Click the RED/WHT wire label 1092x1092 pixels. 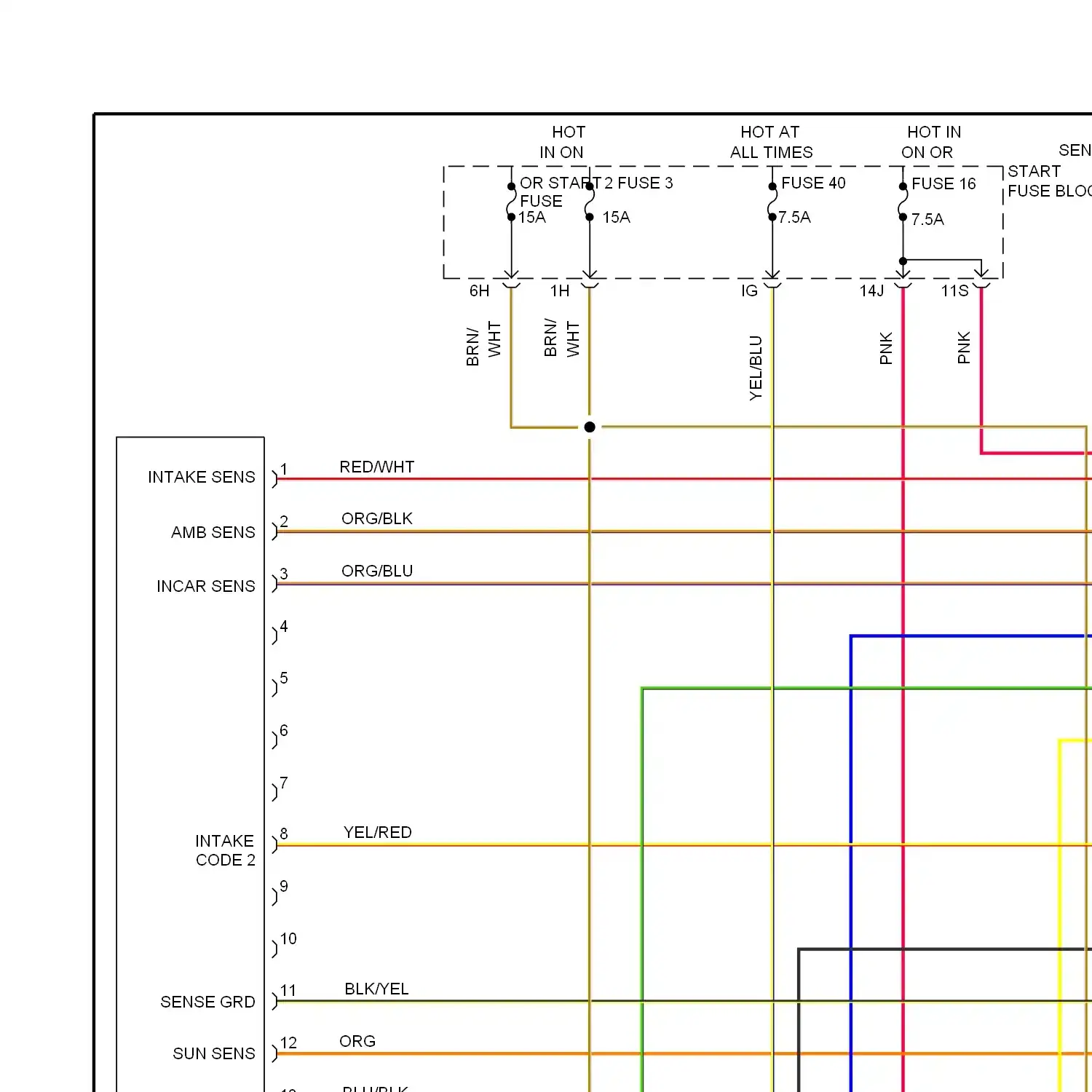pos(377,467)
